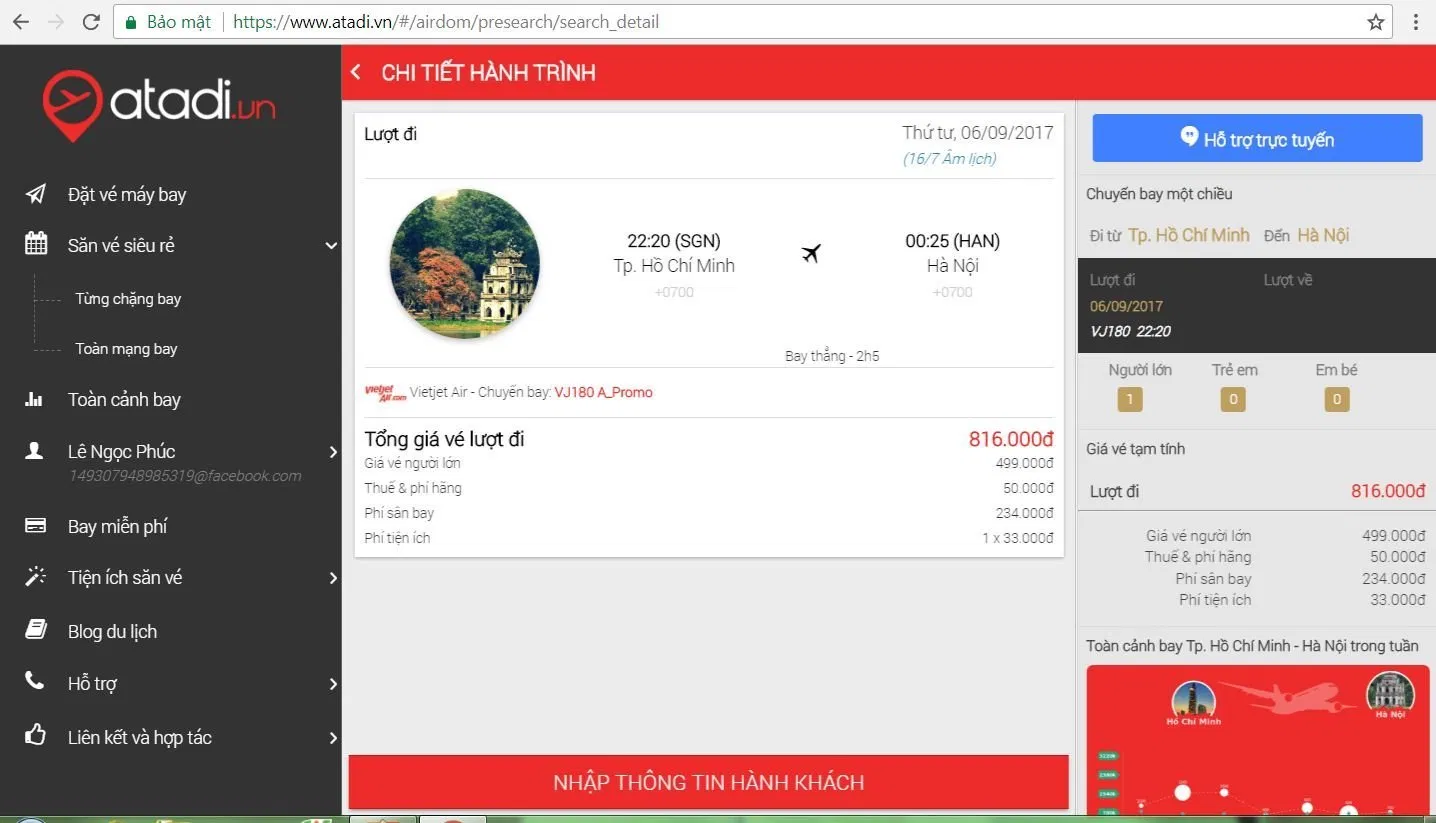This screenshot has width=1436, height=823.
Task: Click the back arrow beside CHI TIẾT HÀNH TRÌNH
Action: [x=355, y=72]
